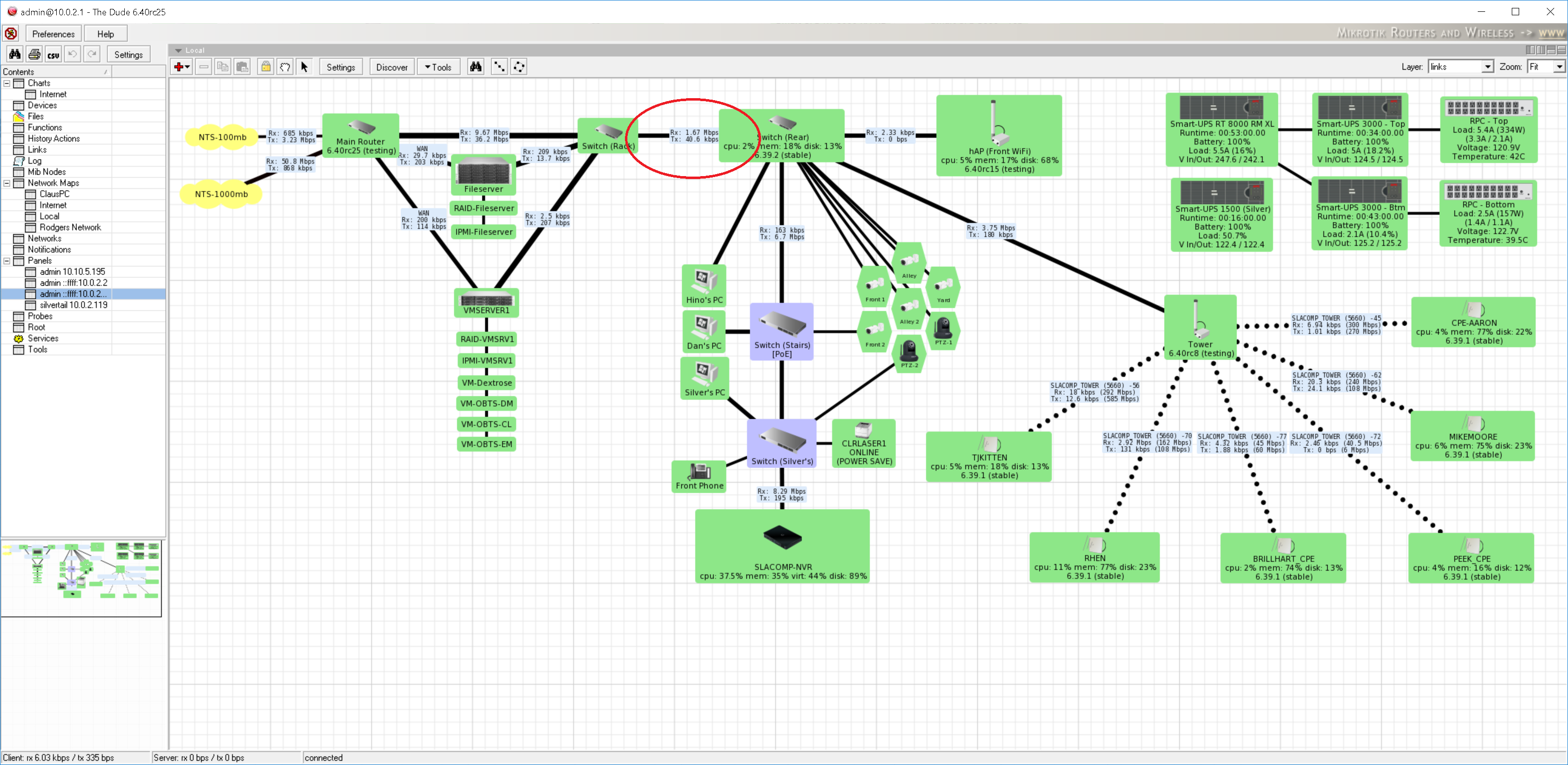Select the hand drag mode tool

point(285,67)
